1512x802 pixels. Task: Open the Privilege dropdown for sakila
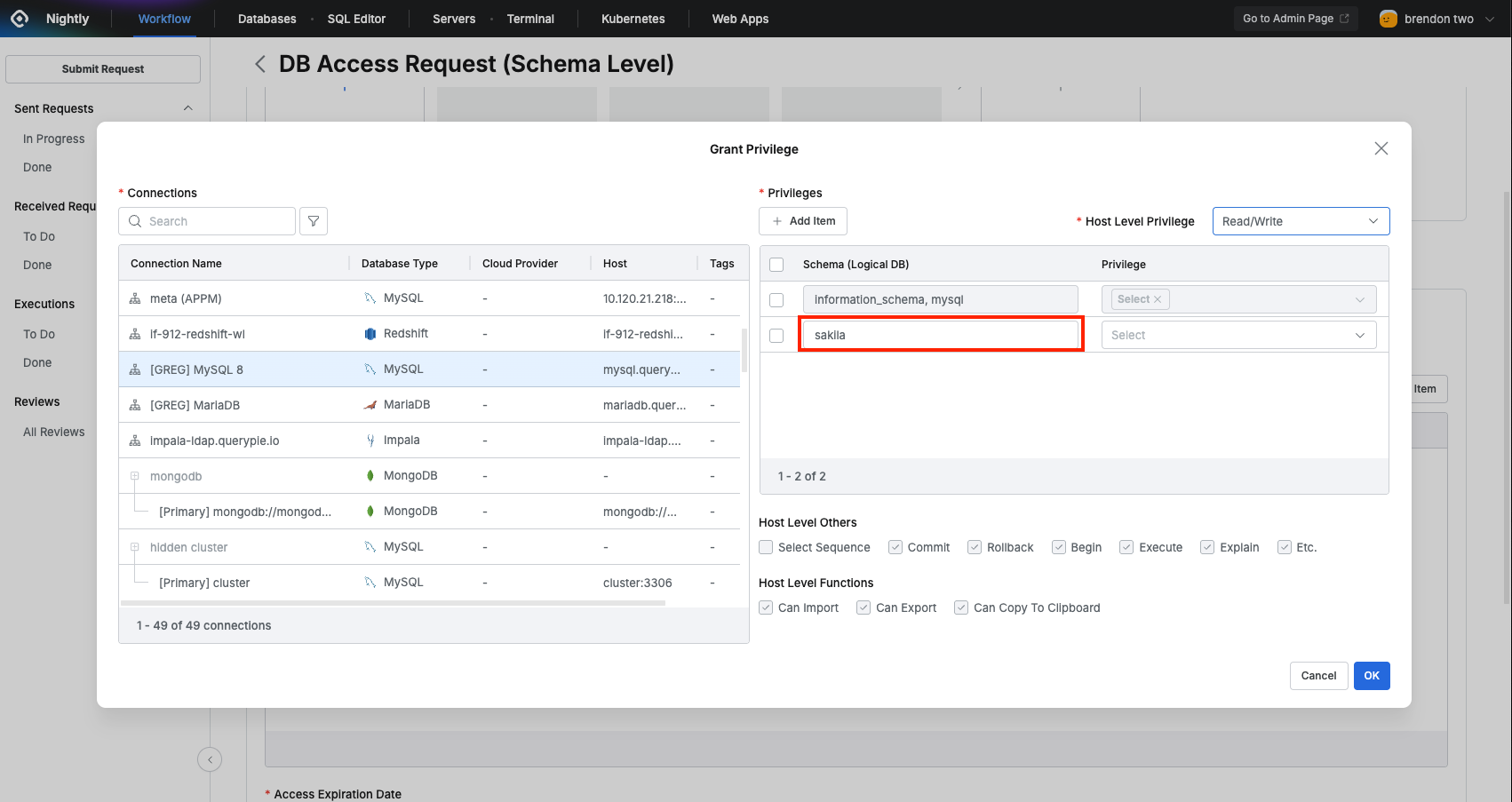(1238, 335)
